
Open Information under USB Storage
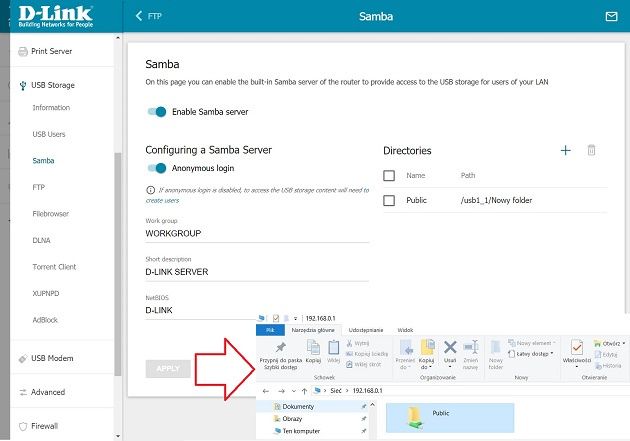tap(51, 108)
